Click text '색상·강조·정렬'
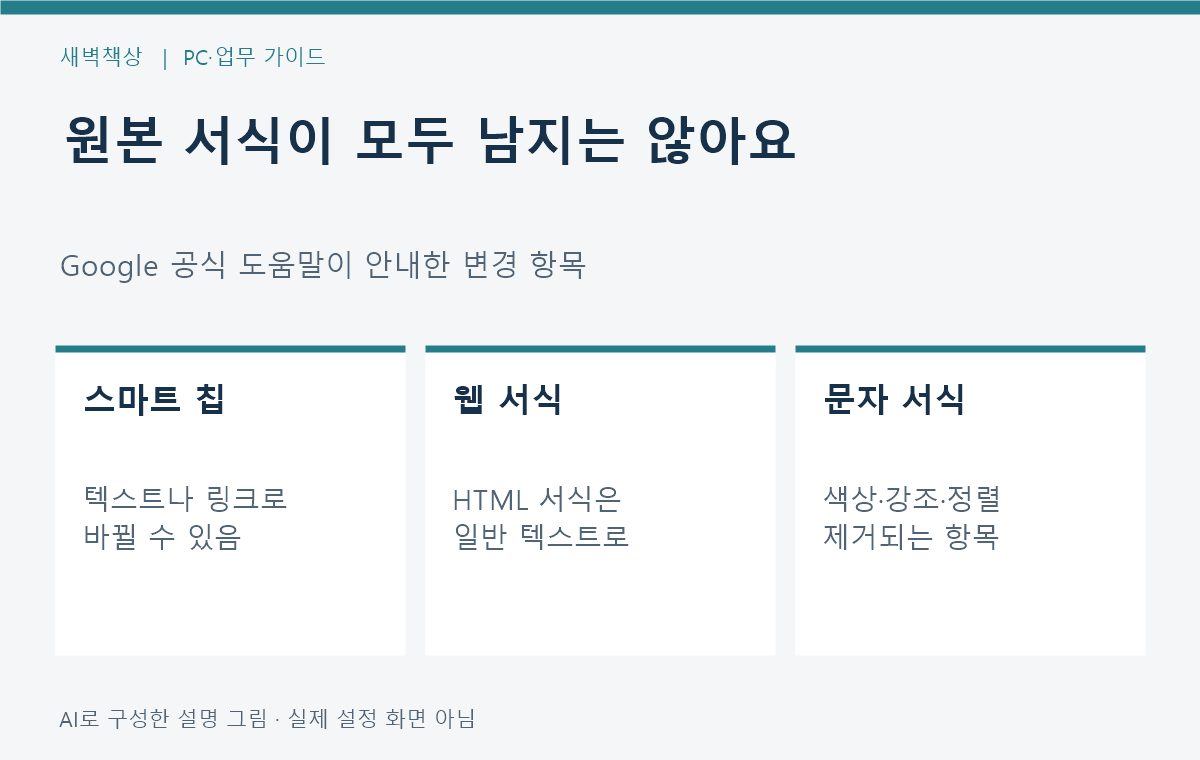 coord(912,498)
